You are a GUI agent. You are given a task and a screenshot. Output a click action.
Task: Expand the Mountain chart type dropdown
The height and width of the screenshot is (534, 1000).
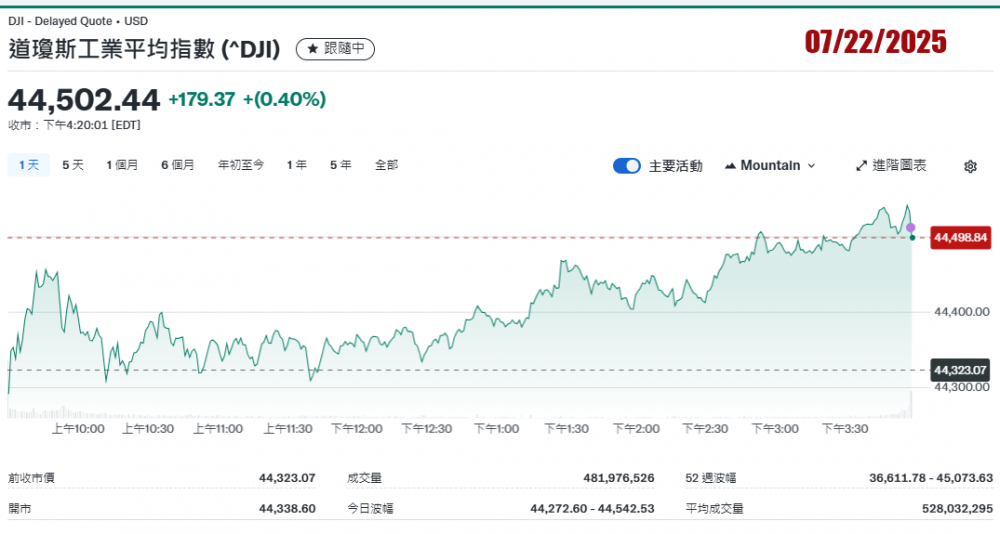coord(769,165)
